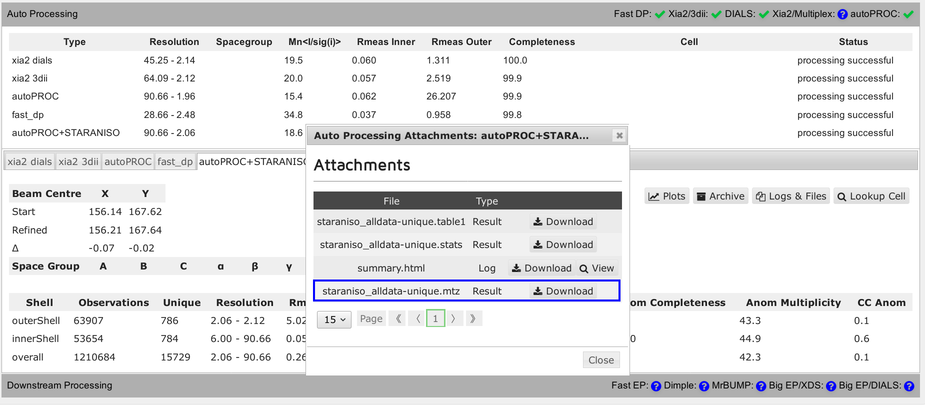Go to the previous attachments page
Screen dimensions: 925x405
(x=418, y=319)
